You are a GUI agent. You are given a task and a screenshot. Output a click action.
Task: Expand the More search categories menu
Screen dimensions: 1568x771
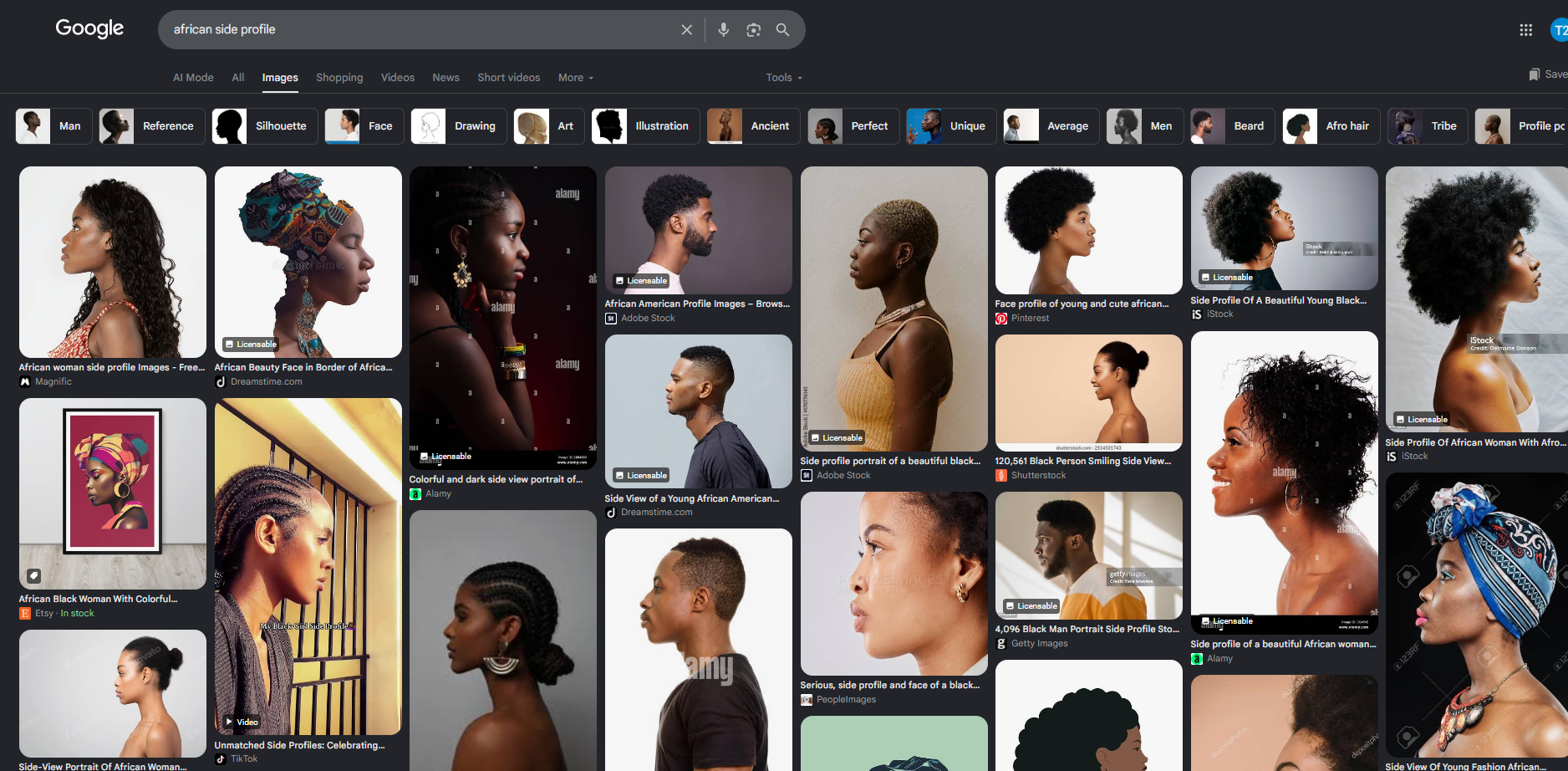click(x=576, y=78)
